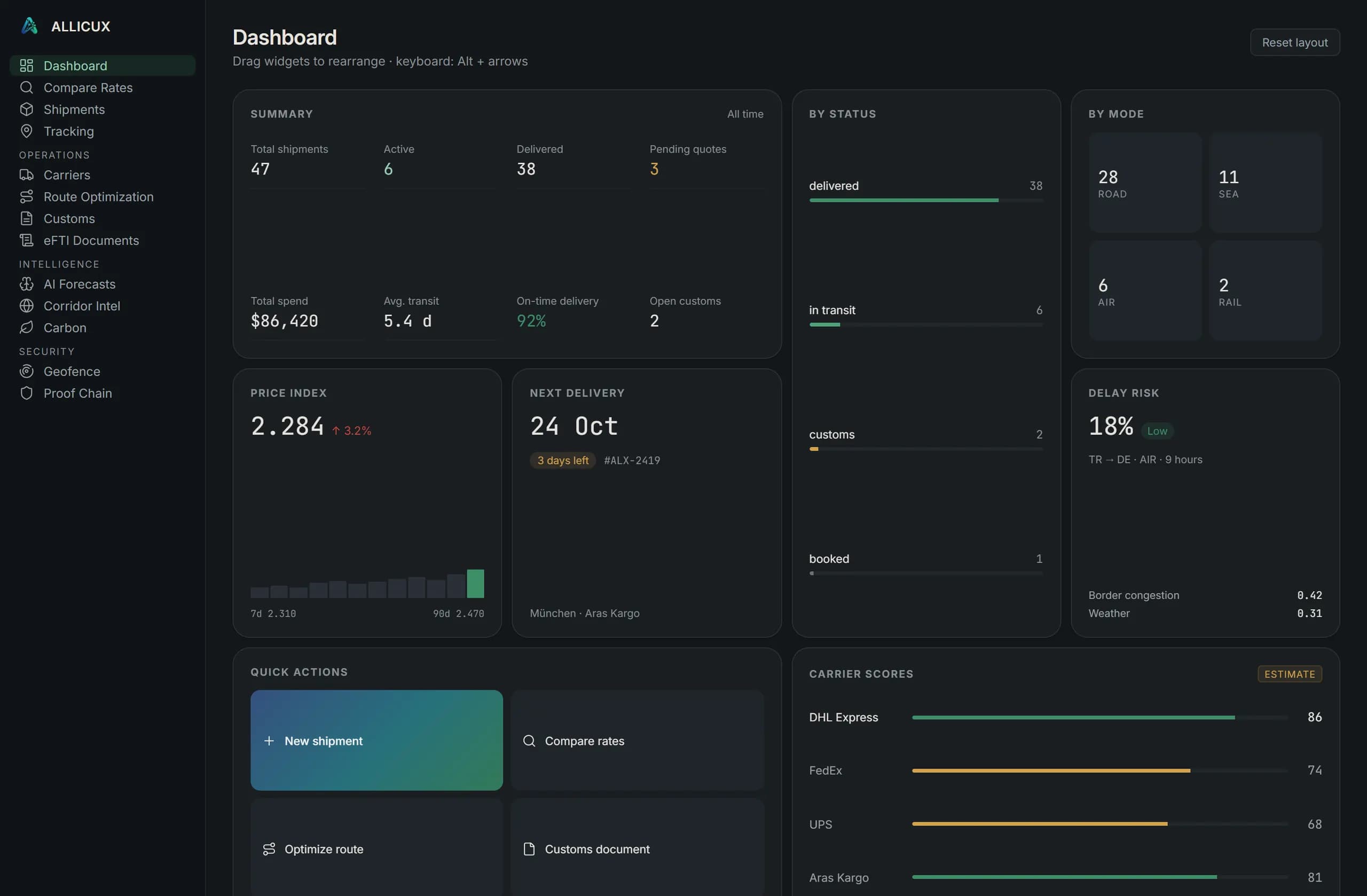Image resolution: width=1367 pixels, height=896 pixels.
Task: Click the ROAD mode tile showing 28
Action: 1145,183
